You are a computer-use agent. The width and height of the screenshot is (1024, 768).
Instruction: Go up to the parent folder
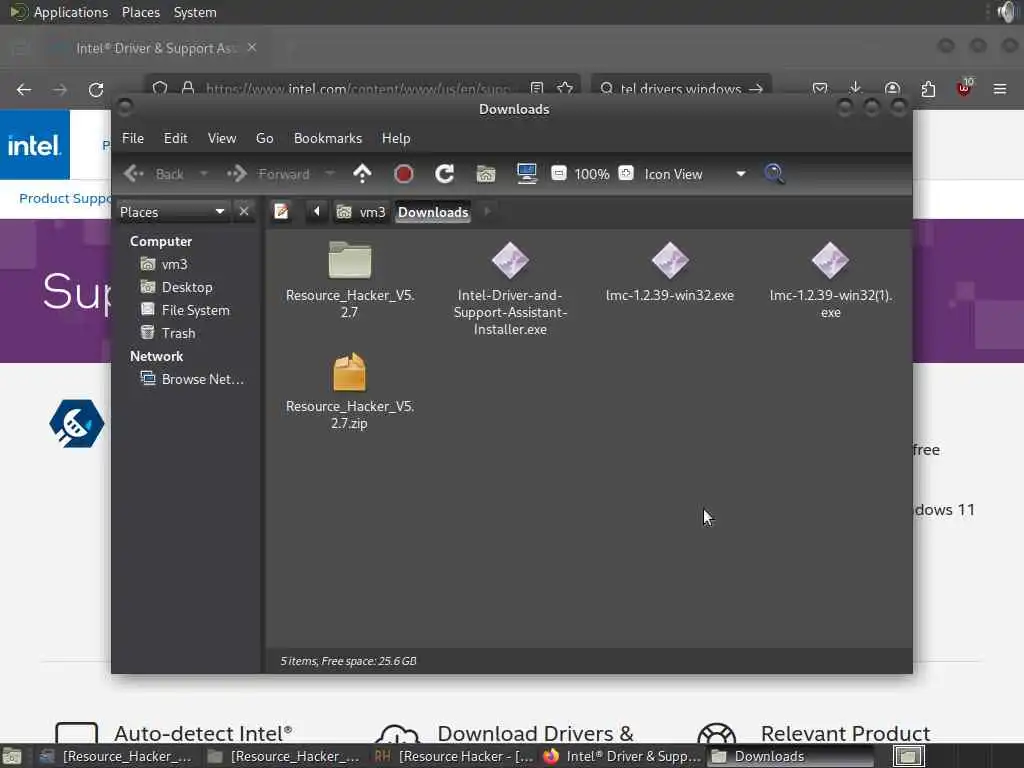[x=362, y=174]
